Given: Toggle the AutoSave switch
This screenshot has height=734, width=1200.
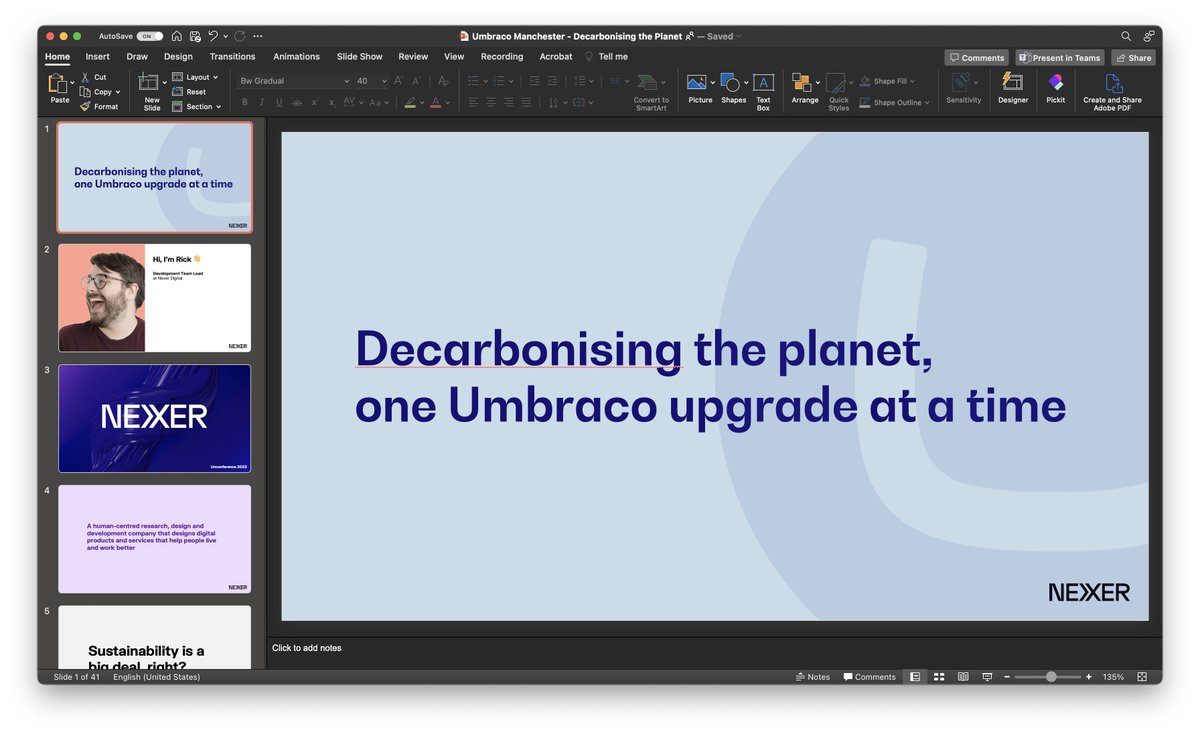Looking at the screenshot, I should (x=150, y=36).
